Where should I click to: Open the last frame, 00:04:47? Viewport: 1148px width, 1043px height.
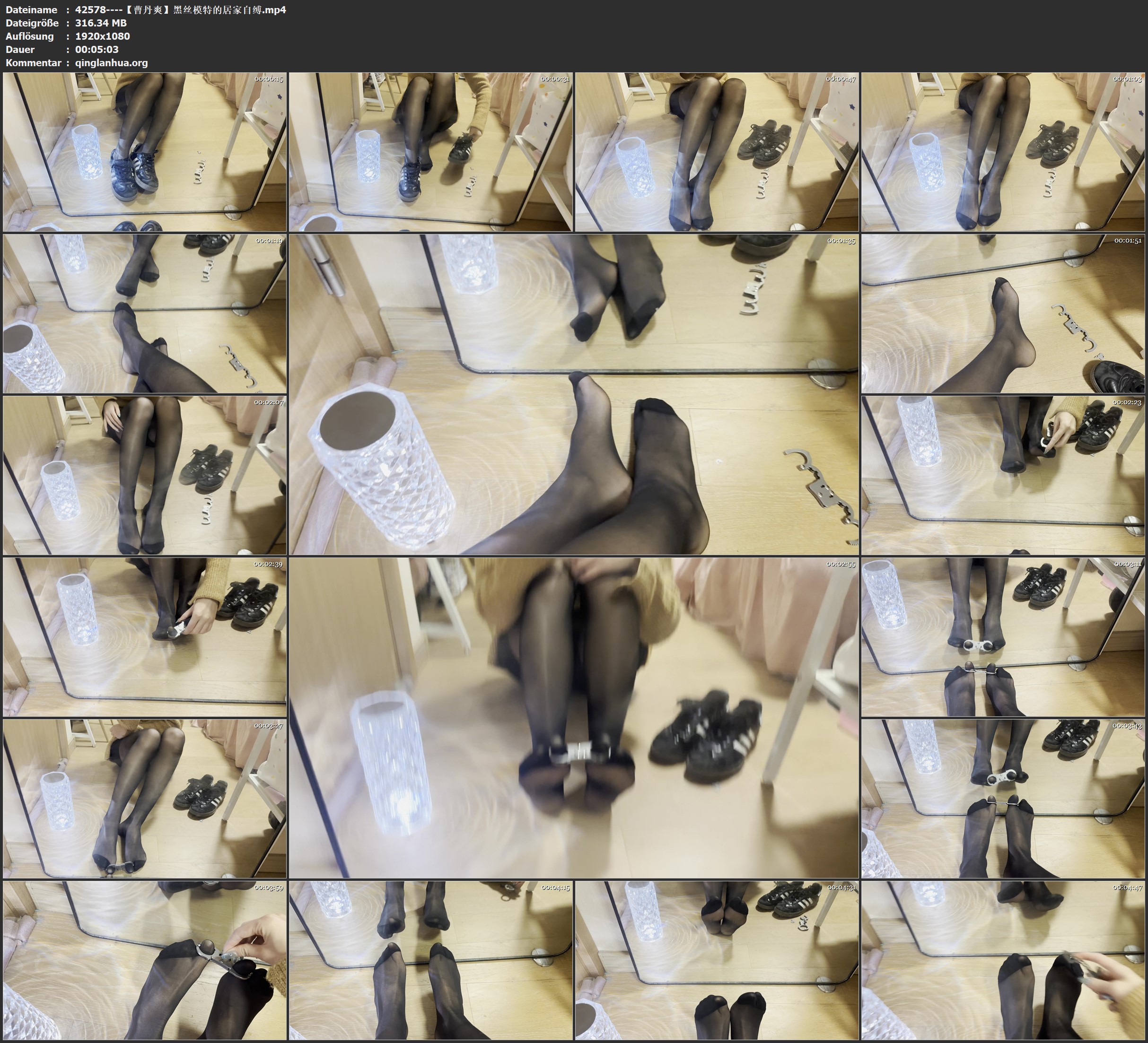click(x=1003, y=960)
